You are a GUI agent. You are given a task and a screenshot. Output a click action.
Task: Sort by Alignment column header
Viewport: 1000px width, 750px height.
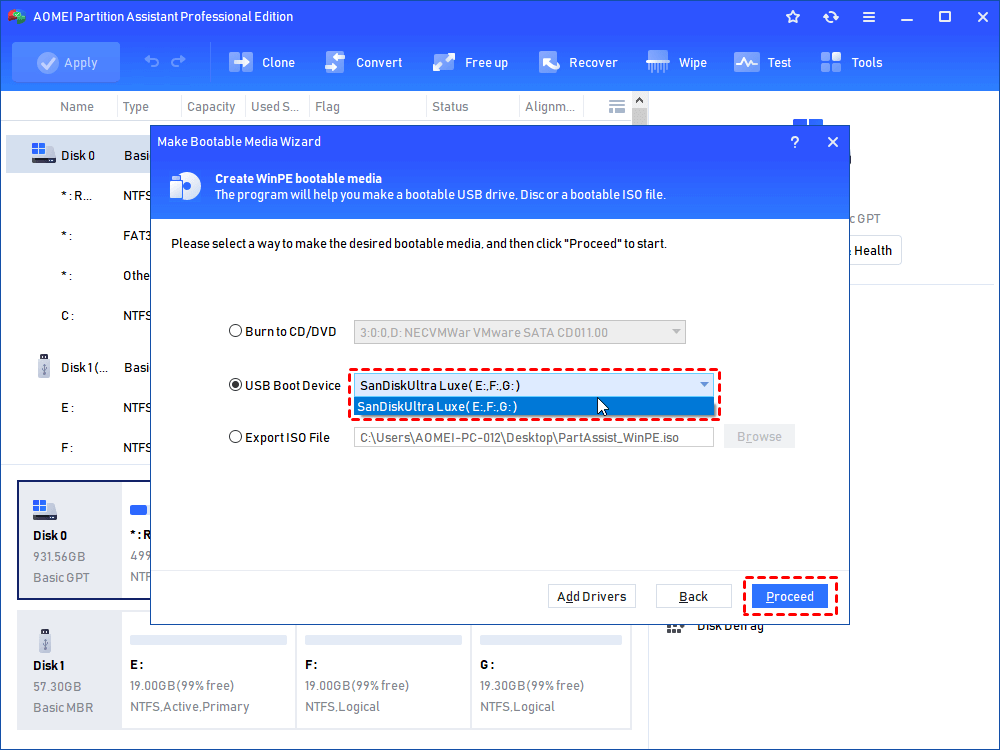tap(550, 107)
